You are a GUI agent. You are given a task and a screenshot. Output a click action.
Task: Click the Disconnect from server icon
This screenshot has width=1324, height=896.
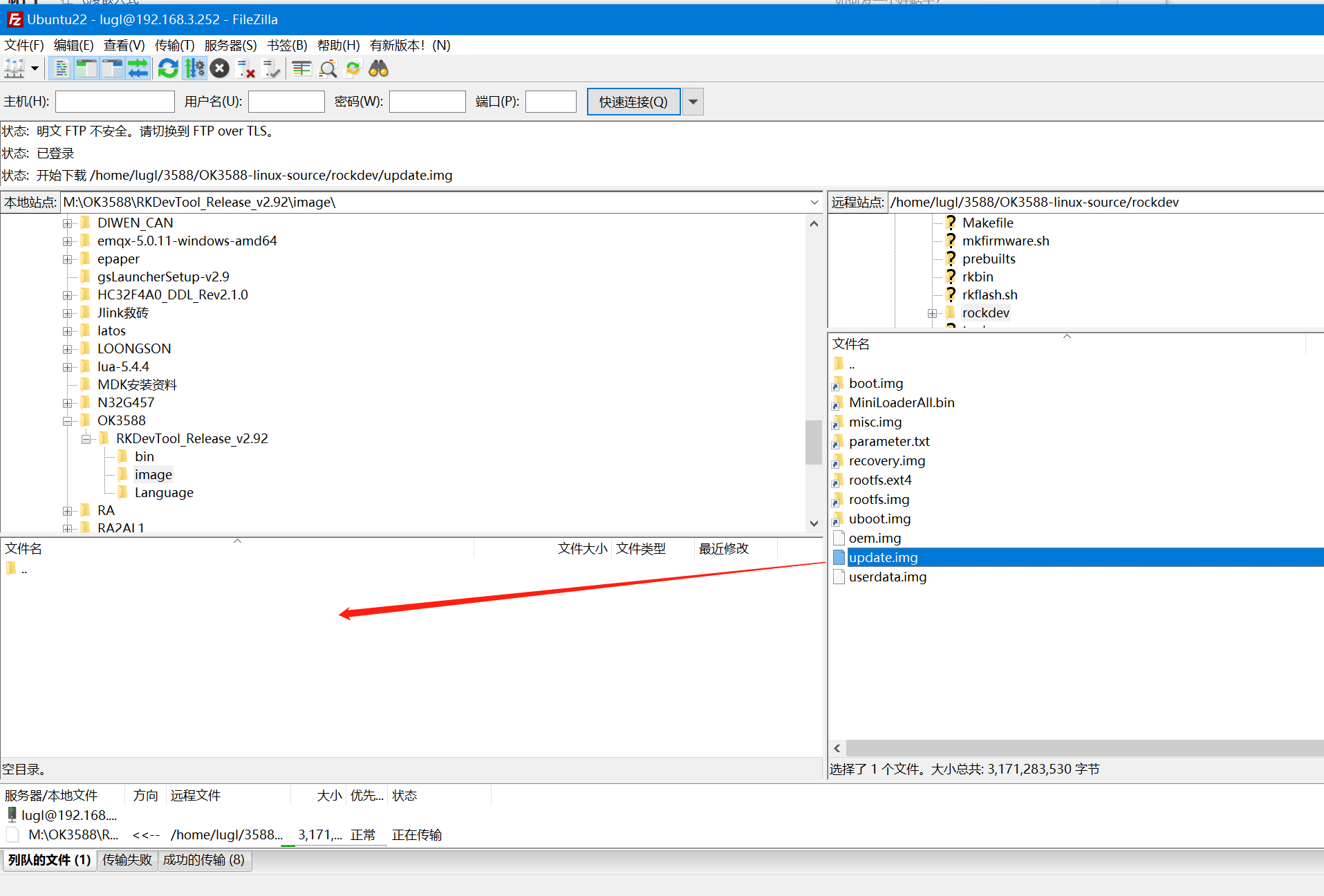(x=245, y=68)
